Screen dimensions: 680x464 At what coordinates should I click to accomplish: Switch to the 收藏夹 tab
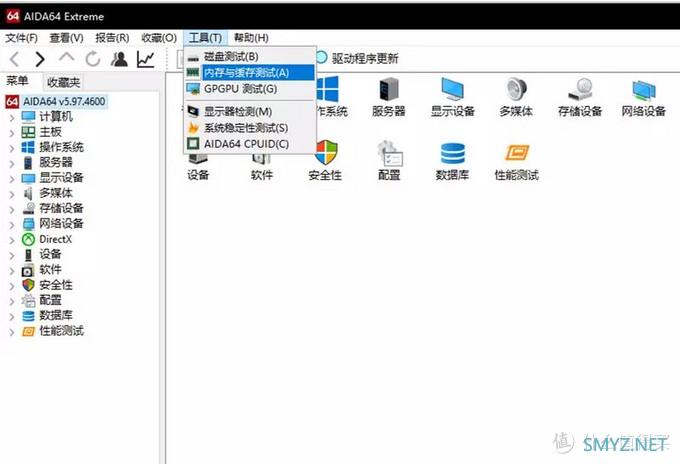(63, 82)
